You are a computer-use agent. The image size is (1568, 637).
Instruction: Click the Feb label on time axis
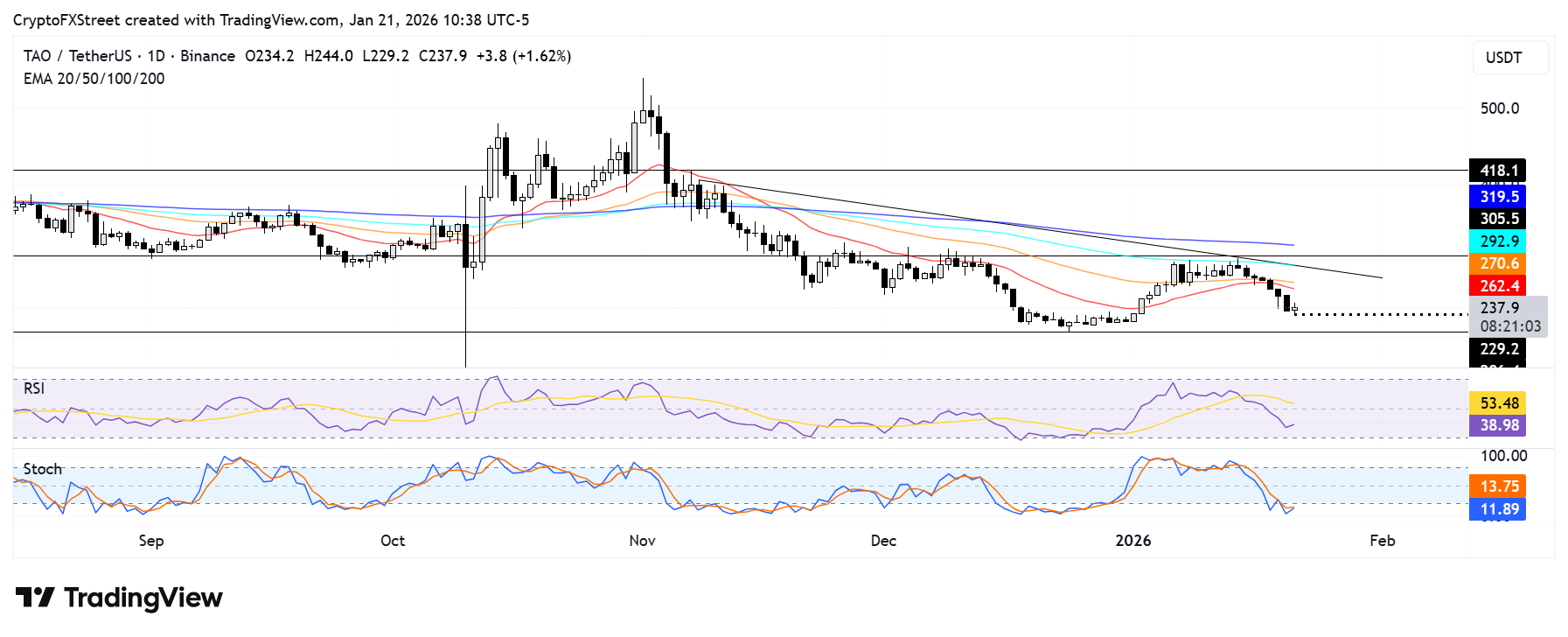pyautogui.click(x=1382, y=541)
